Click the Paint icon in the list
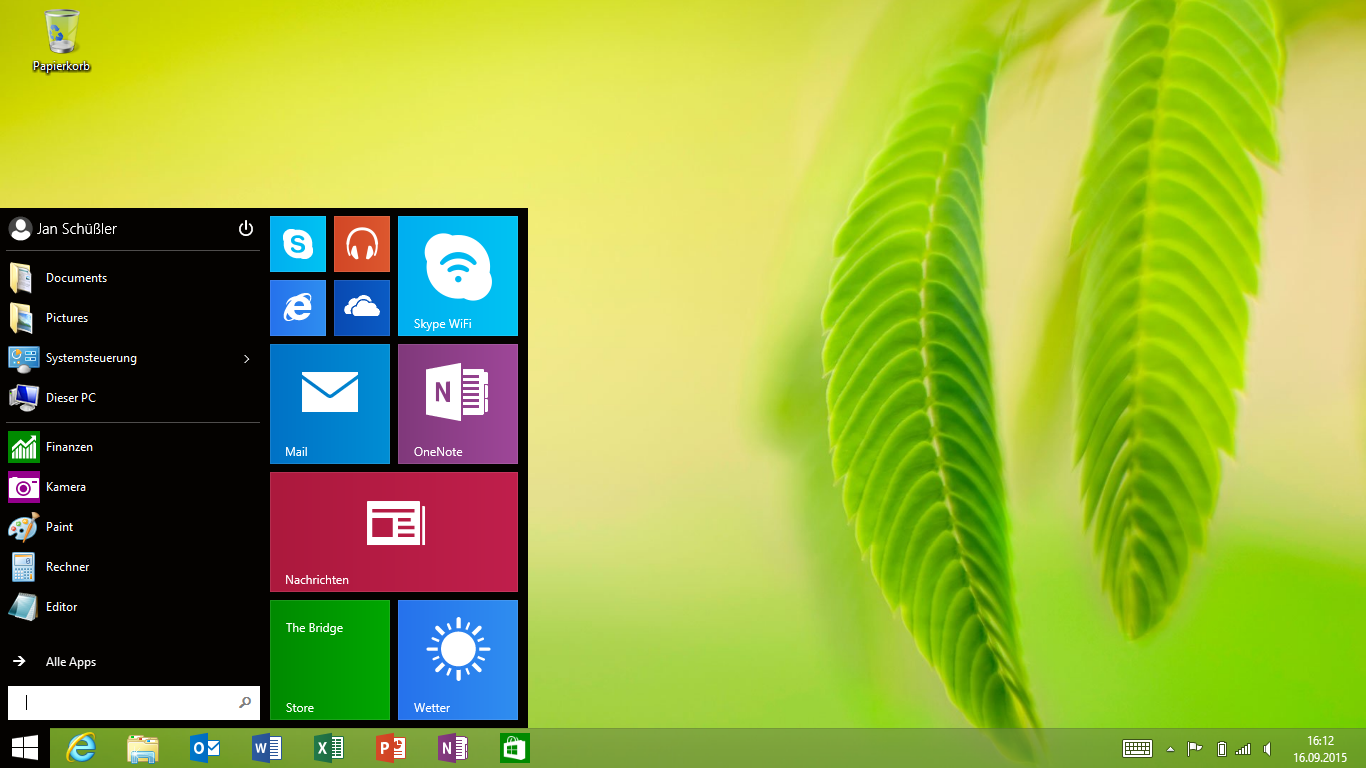The image size is (1366, 768). (x=24, y=527)
